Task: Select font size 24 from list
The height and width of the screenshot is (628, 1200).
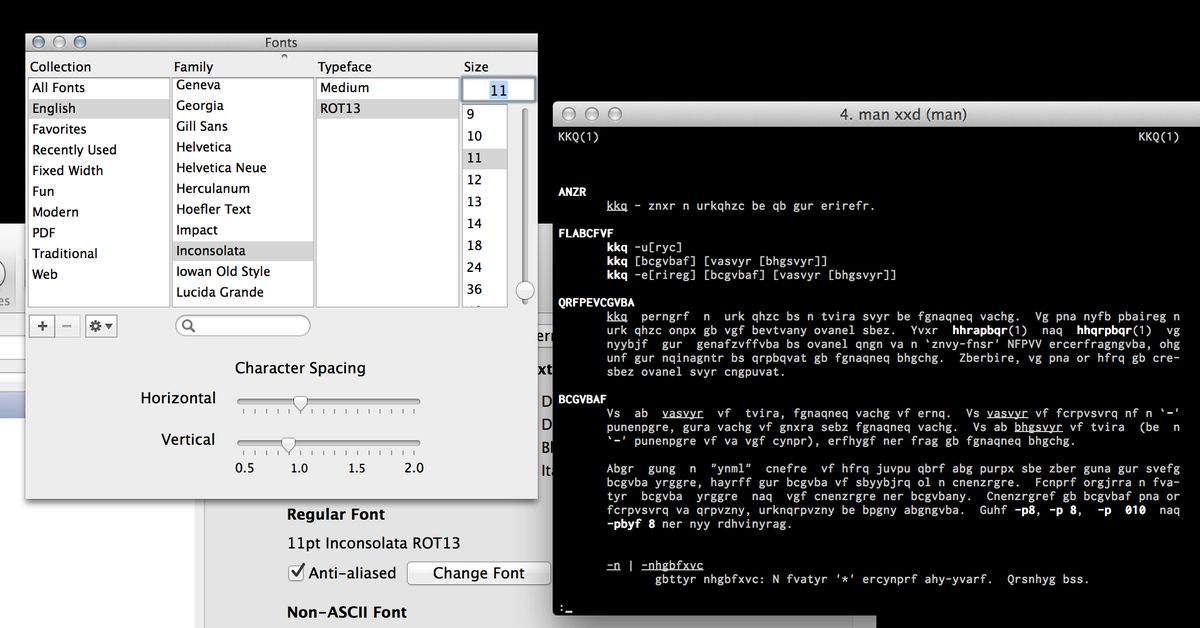Action: pyautogui.click(x=474, y=268)
